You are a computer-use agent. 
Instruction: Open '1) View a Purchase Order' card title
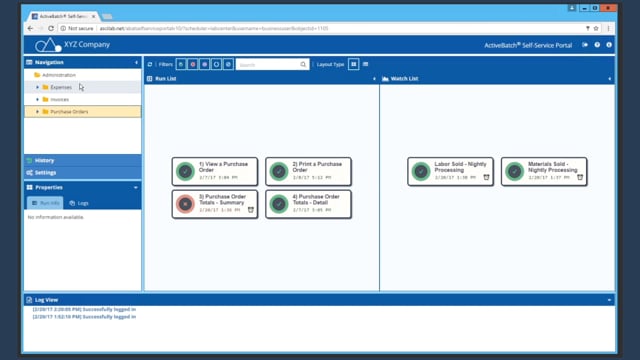pos(223,167)
